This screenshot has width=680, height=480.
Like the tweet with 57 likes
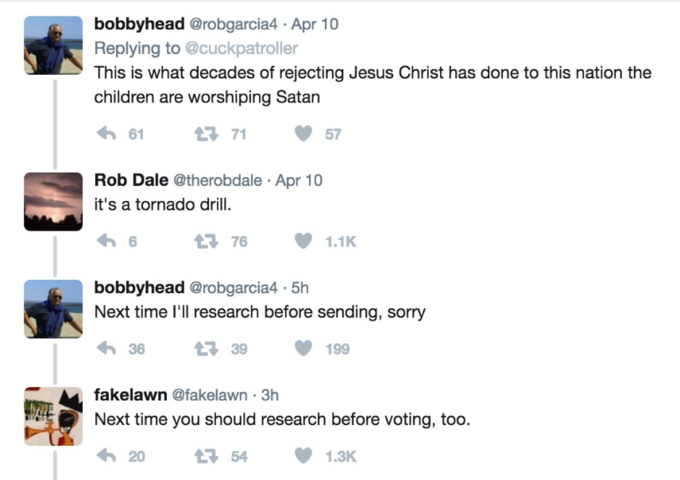pos(303,134)
